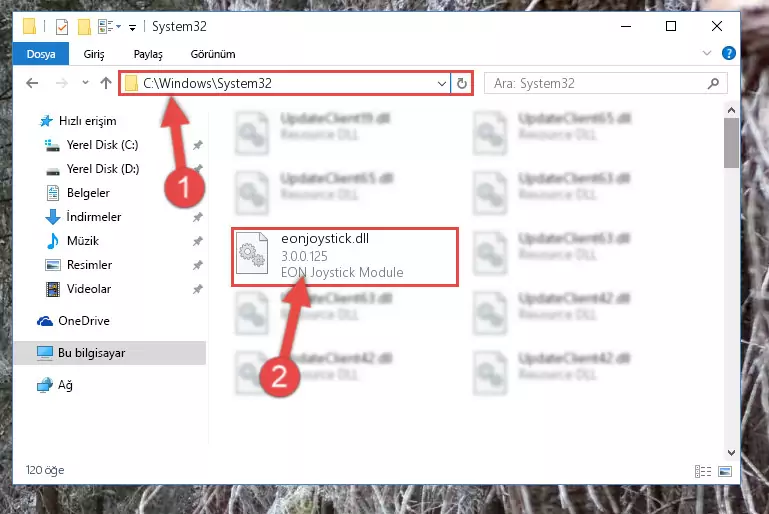Select the eonjoystick.dll file

point(345,257)
